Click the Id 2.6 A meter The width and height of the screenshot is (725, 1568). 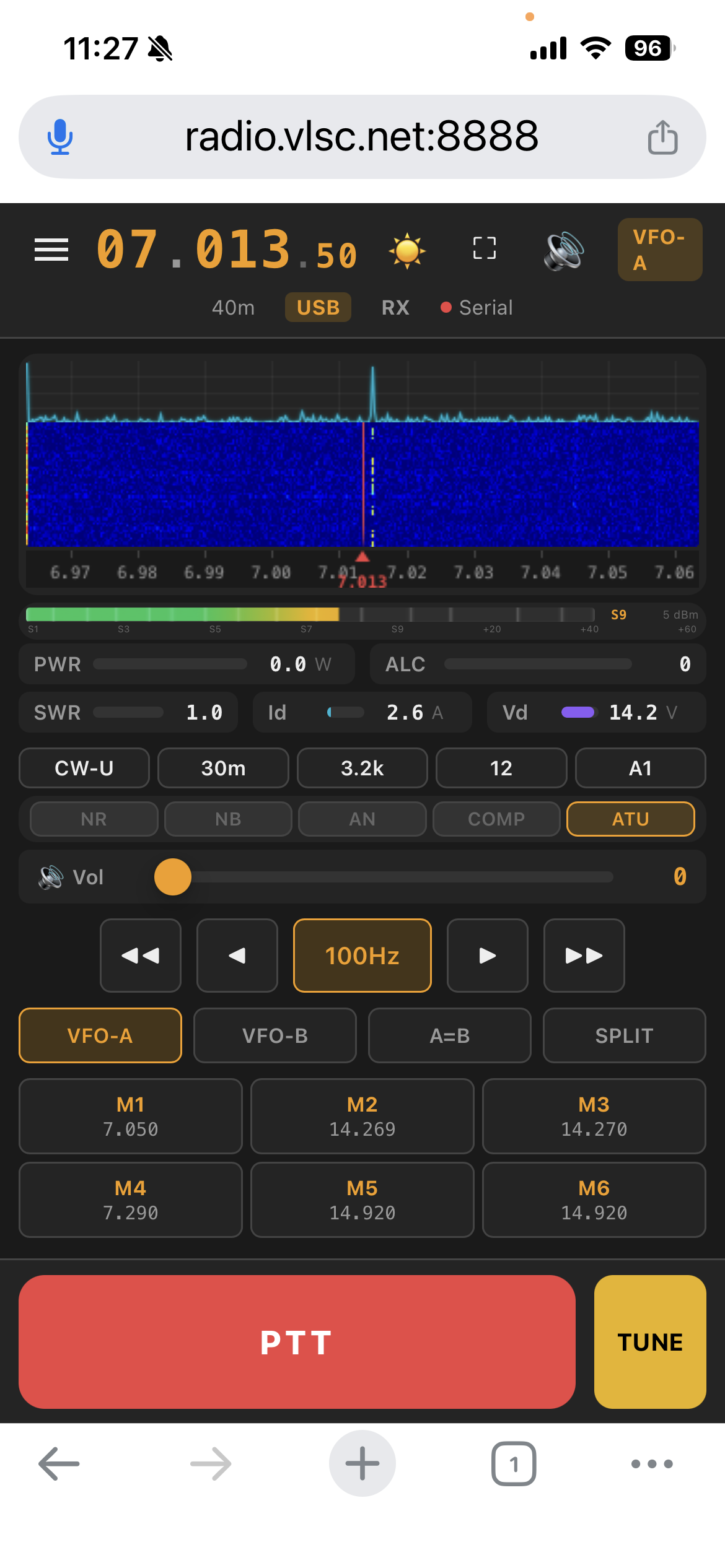[x=362, y=712]
